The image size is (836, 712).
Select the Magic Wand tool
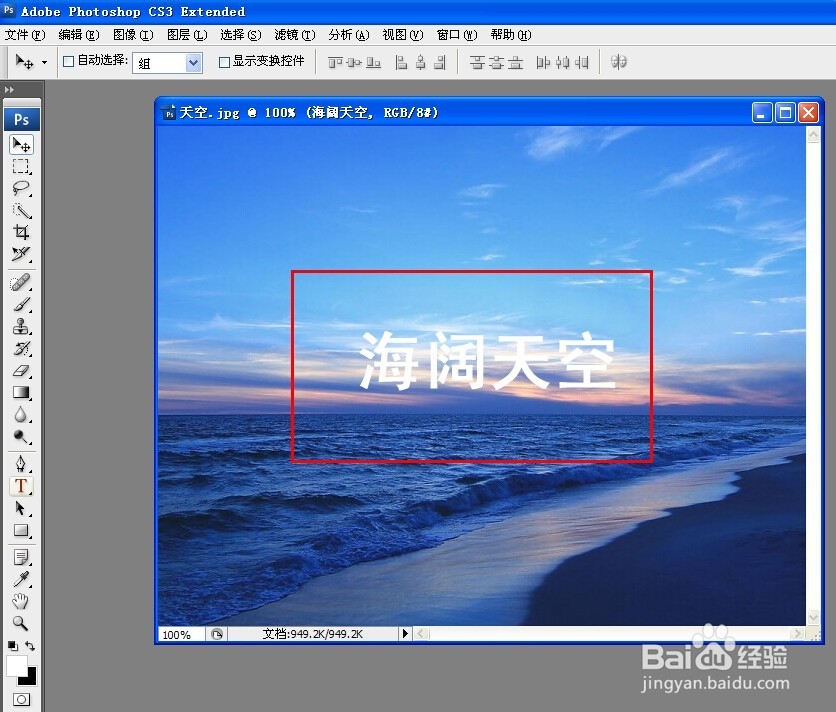coord(21,211)
